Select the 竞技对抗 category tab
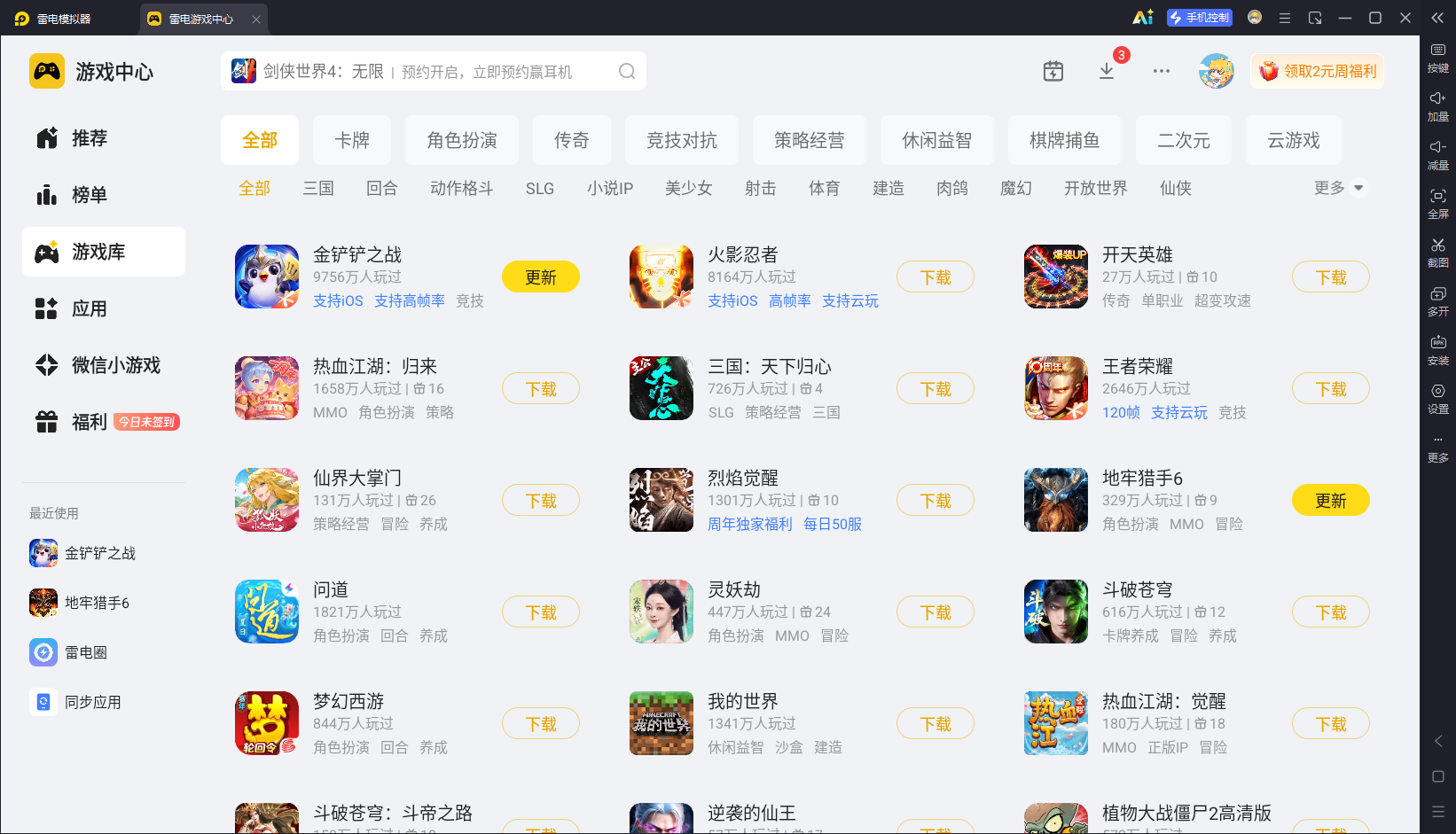The width and height of the screenshot is (1456, 834). click(x=682, y=140)
